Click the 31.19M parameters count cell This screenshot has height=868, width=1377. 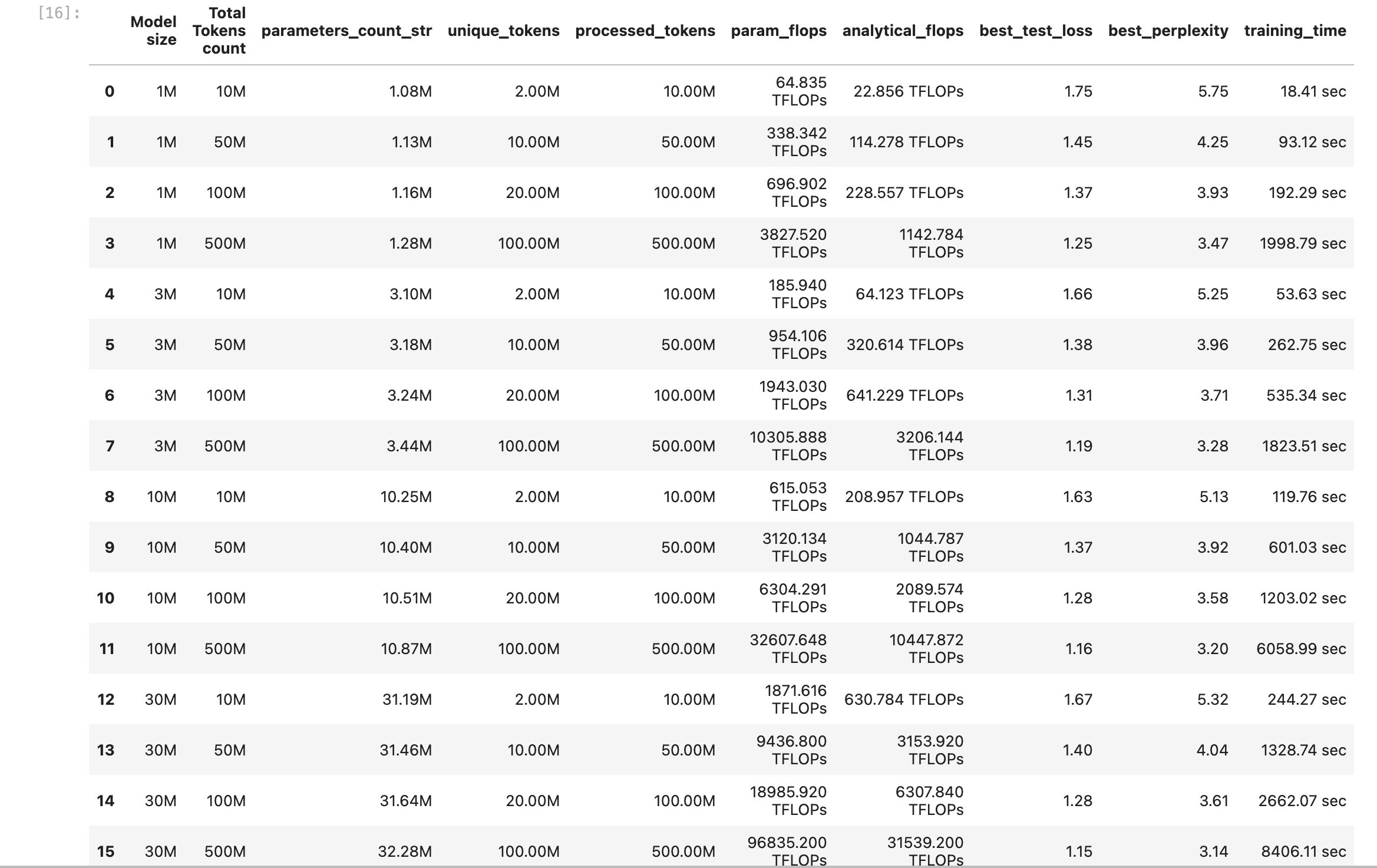coord(407,699)
